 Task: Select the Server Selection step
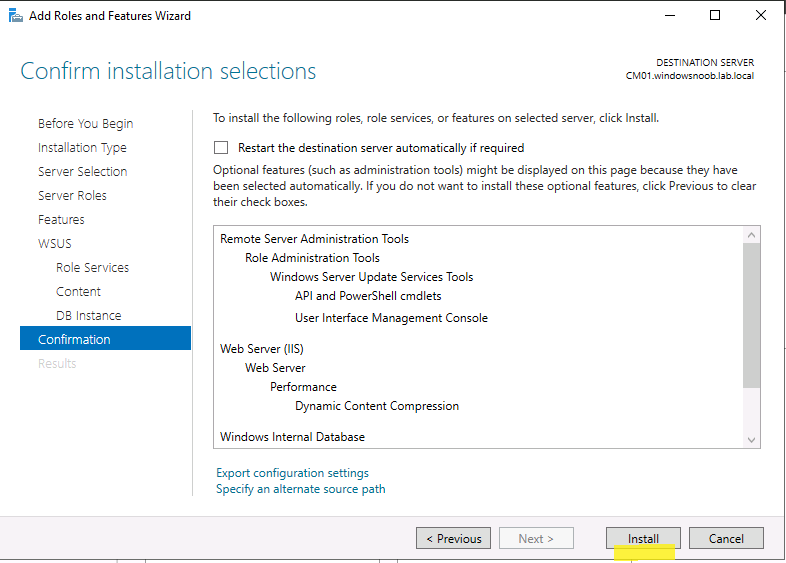pos(83,171)
